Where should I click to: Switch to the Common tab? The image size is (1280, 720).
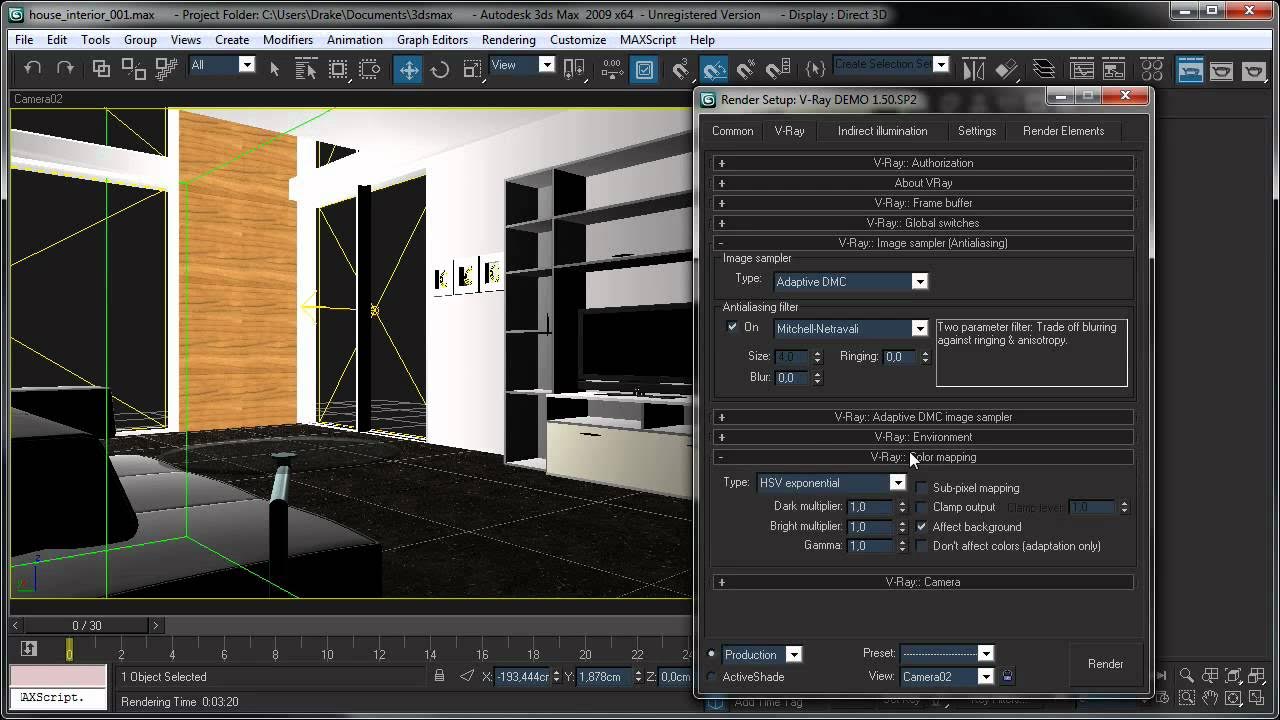733,131
